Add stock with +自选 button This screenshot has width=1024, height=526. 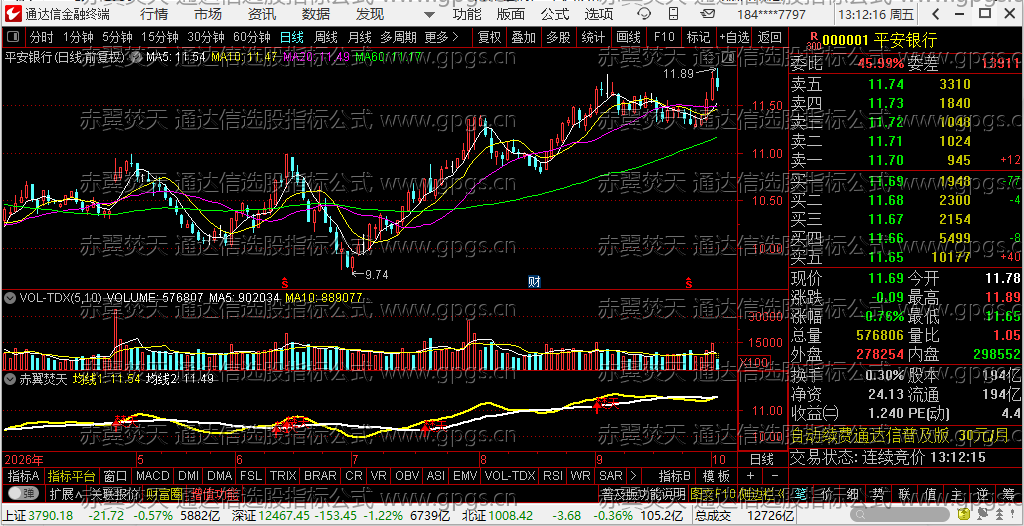click(735, 37)
